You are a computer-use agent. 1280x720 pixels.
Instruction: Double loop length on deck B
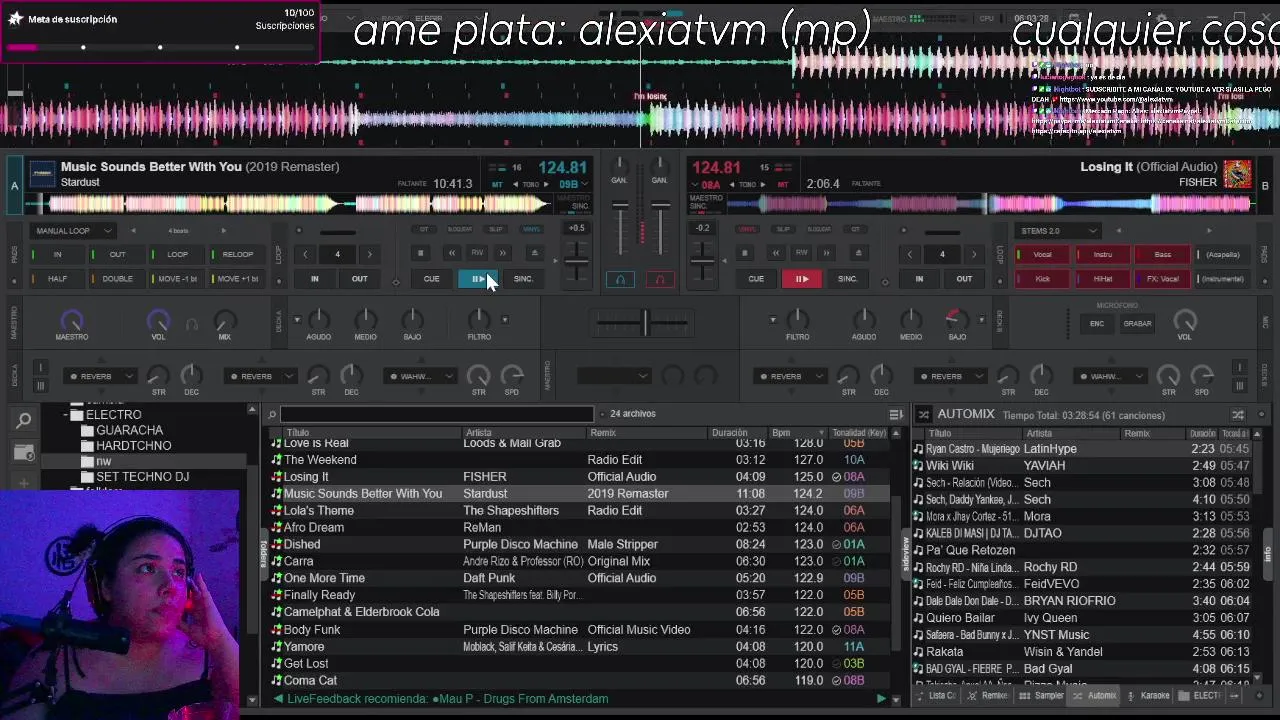coord(974,254)
